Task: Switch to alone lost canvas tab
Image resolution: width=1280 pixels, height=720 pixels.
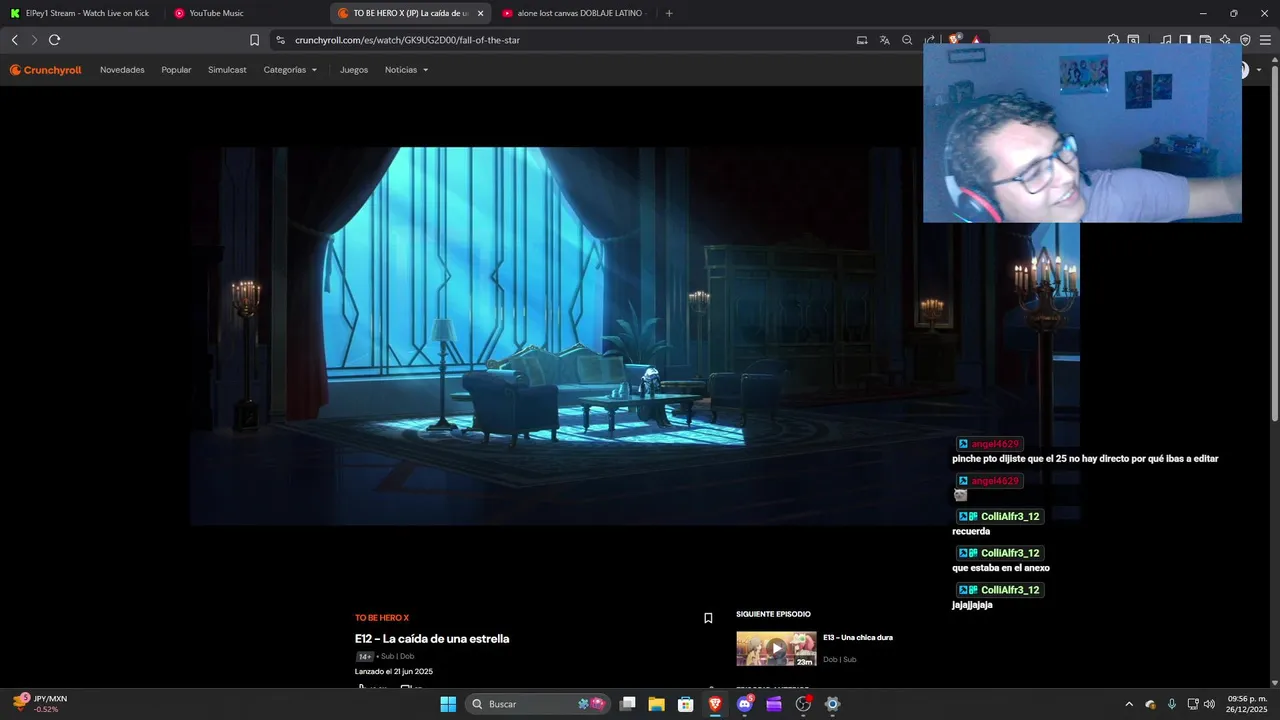Action: pyautogui.click(x=575, y=13)
